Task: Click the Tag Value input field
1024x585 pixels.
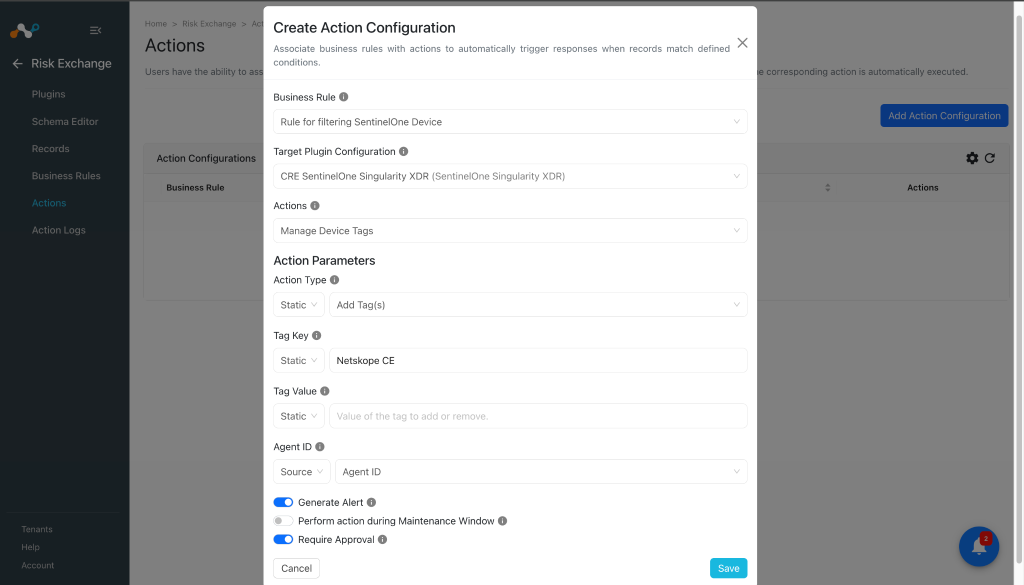Action: point(538,416)
